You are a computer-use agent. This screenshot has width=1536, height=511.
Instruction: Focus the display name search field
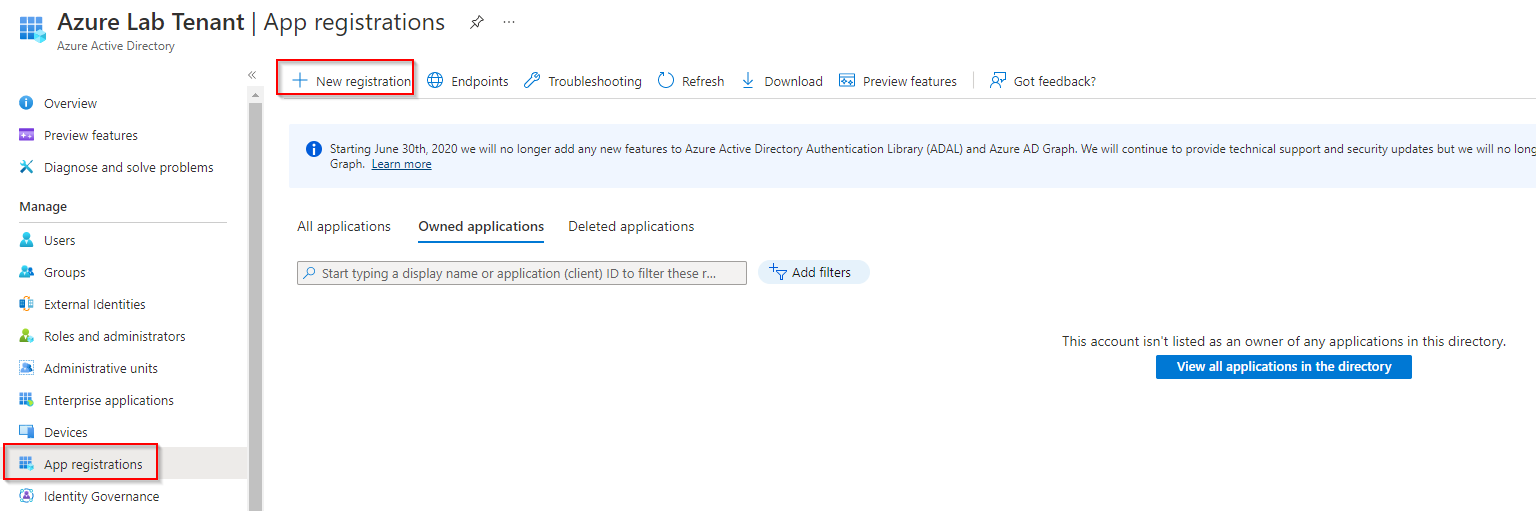point(522,273)
